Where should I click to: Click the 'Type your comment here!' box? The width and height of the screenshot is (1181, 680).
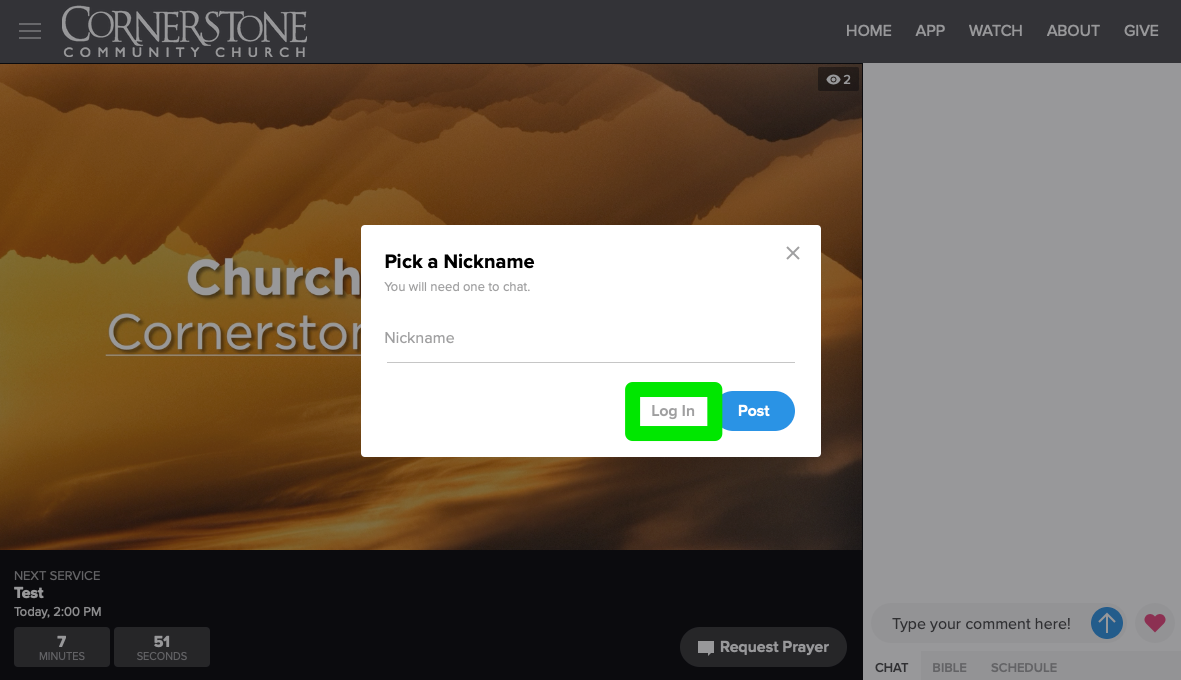tap(980, 623)
